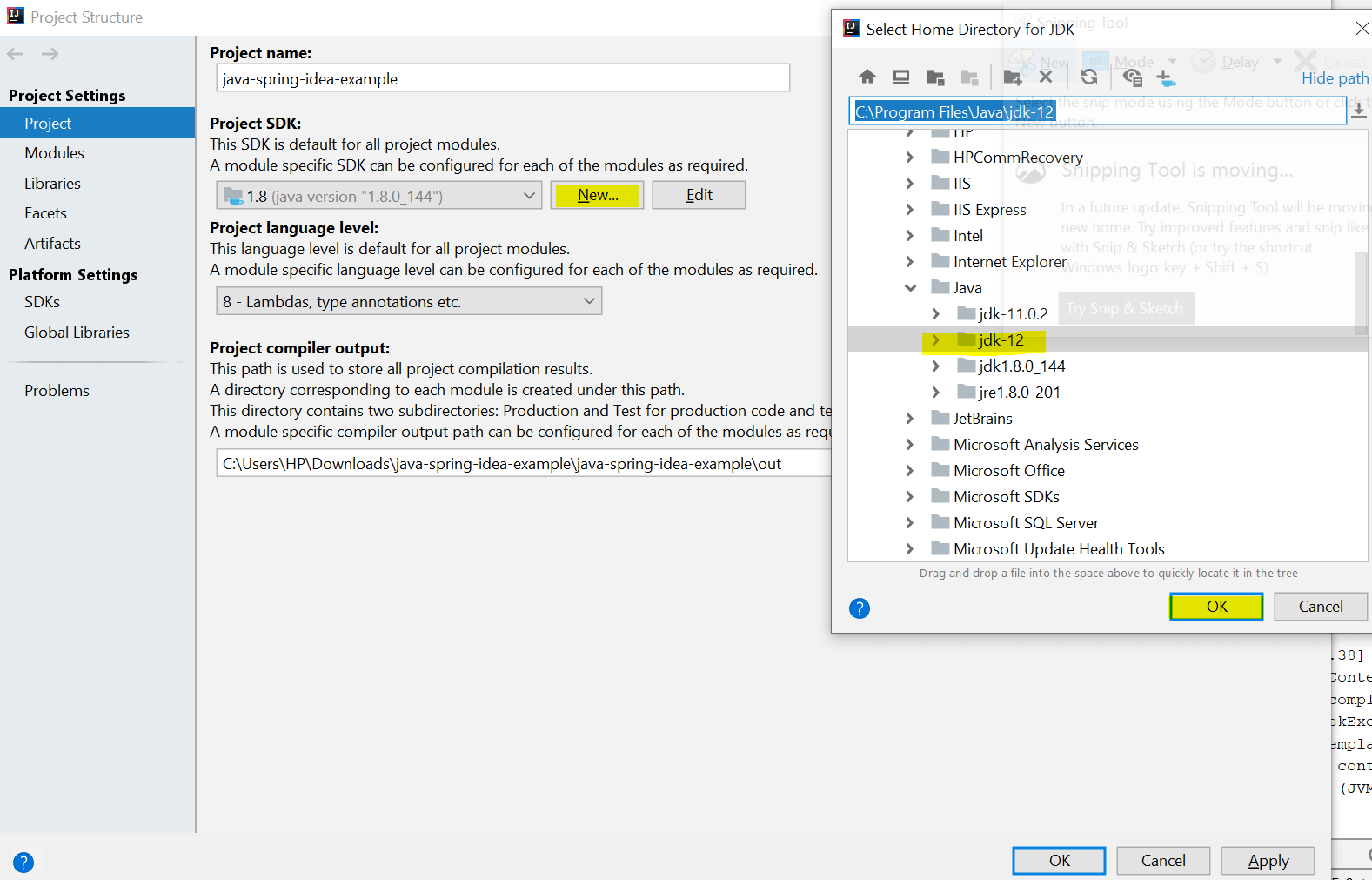Refresh the directory tree
The height and width of the screenshot is (880, 1372).
point(1089,77)
